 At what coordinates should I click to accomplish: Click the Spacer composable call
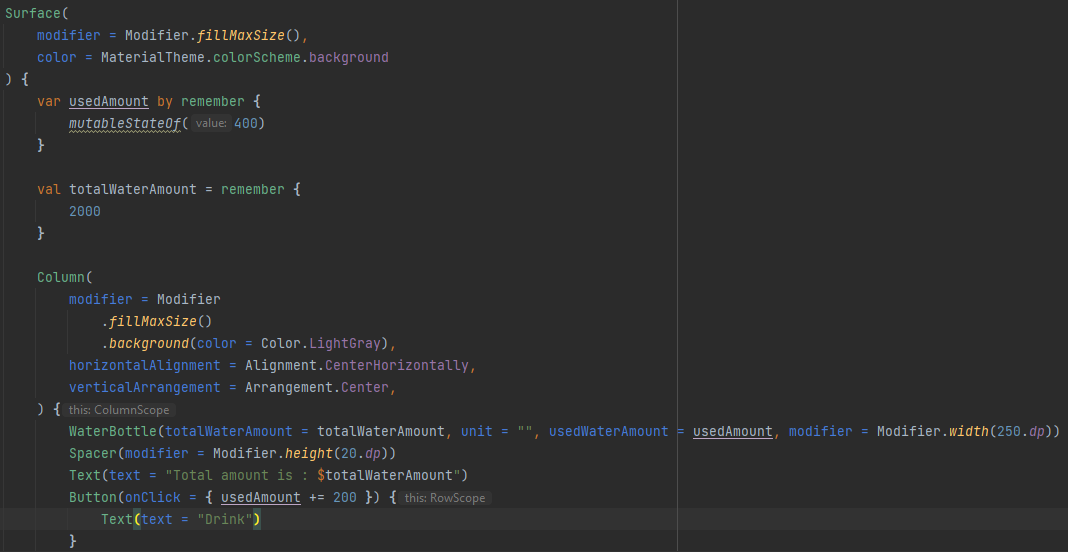(x=93, y=453)
